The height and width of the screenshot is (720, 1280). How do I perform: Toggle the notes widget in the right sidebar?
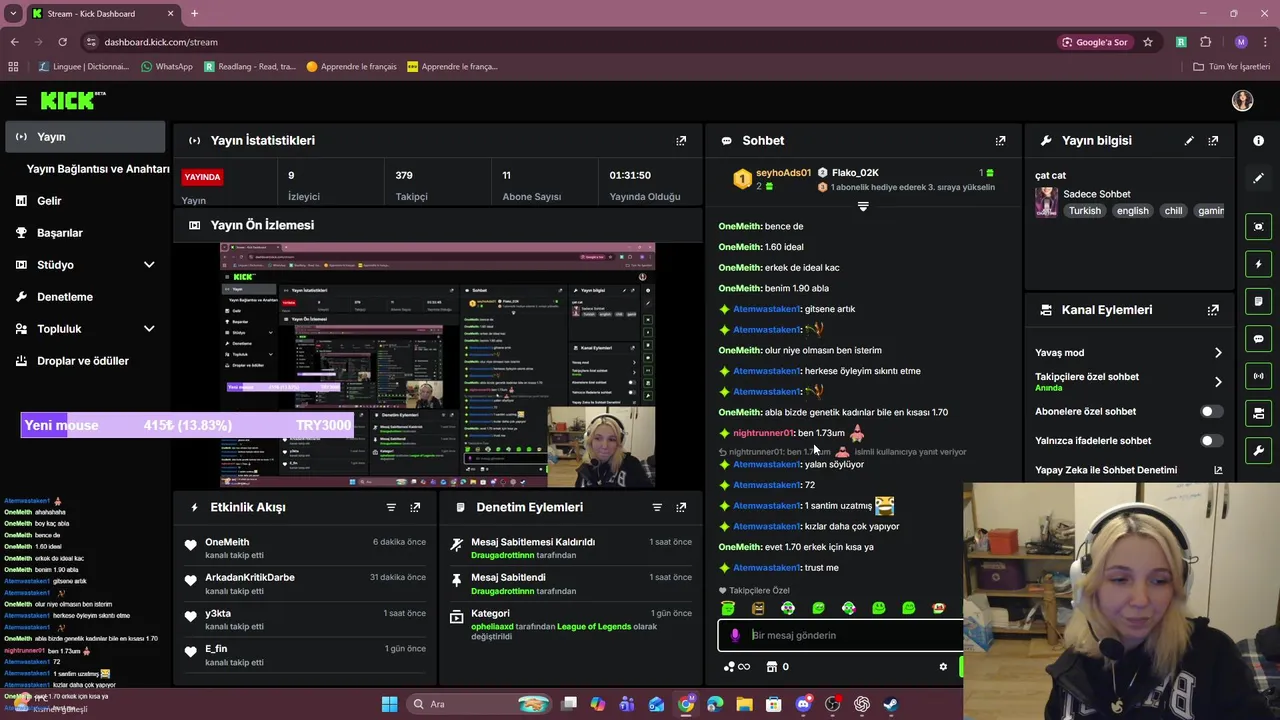point(1258,301)
